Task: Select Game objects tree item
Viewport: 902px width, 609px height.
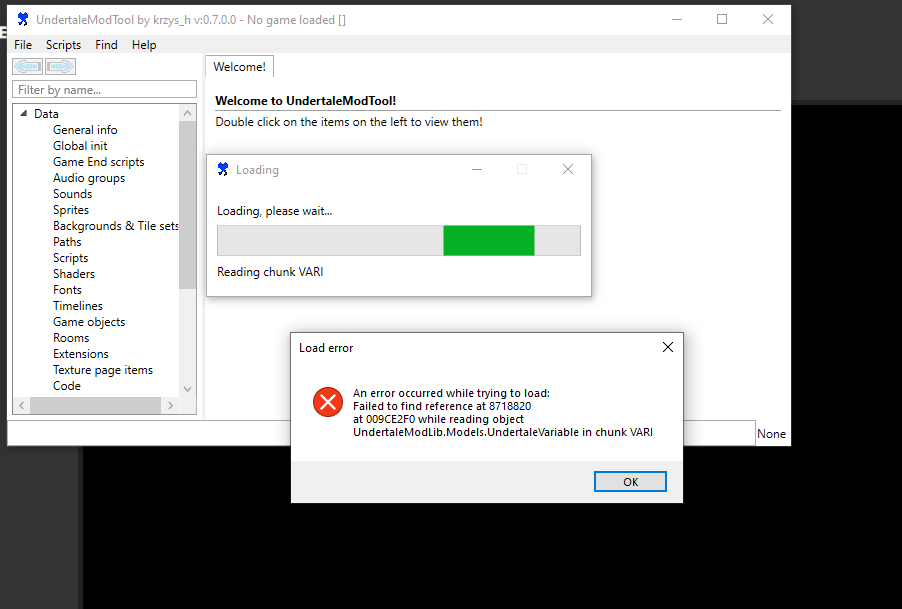Action: [89, 322]
